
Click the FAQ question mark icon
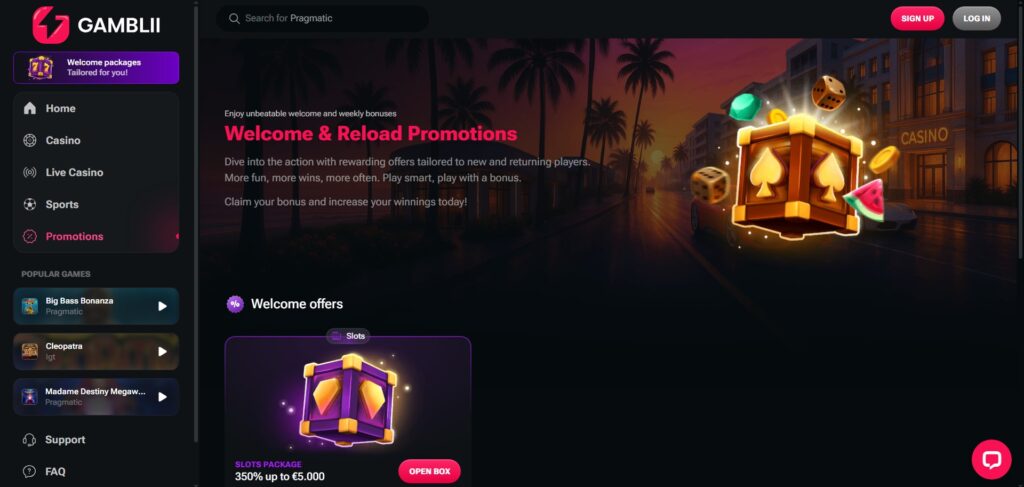click(29, 471)
